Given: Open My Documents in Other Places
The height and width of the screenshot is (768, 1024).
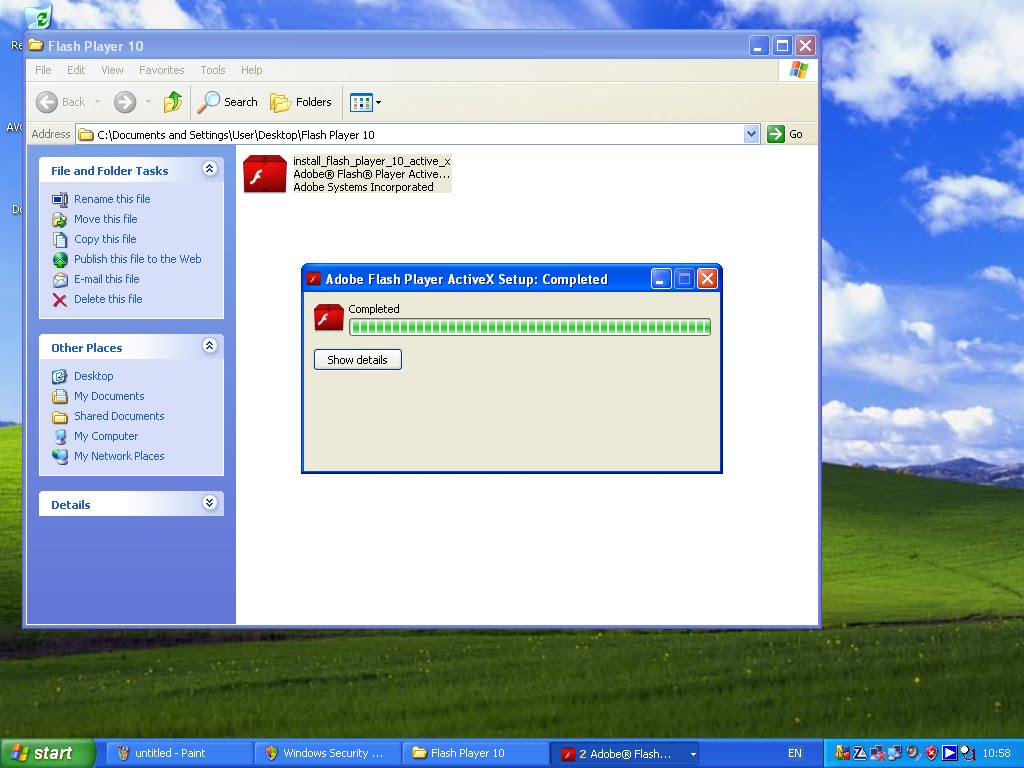Looking at the screenshot, I should (x=109, y=396).
